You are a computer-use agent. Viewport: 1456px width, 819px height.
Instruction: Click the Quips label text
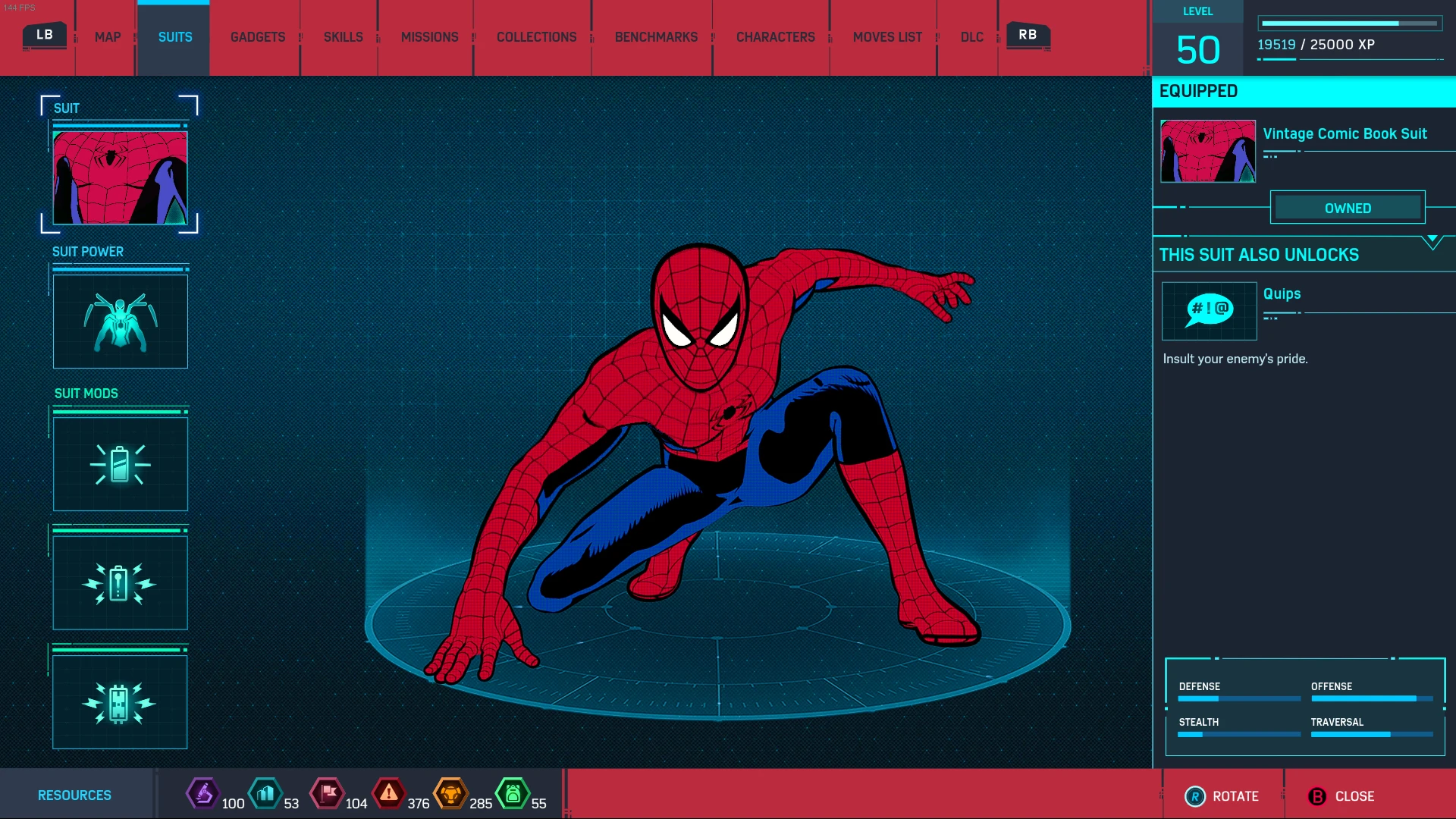point(1282,294)
